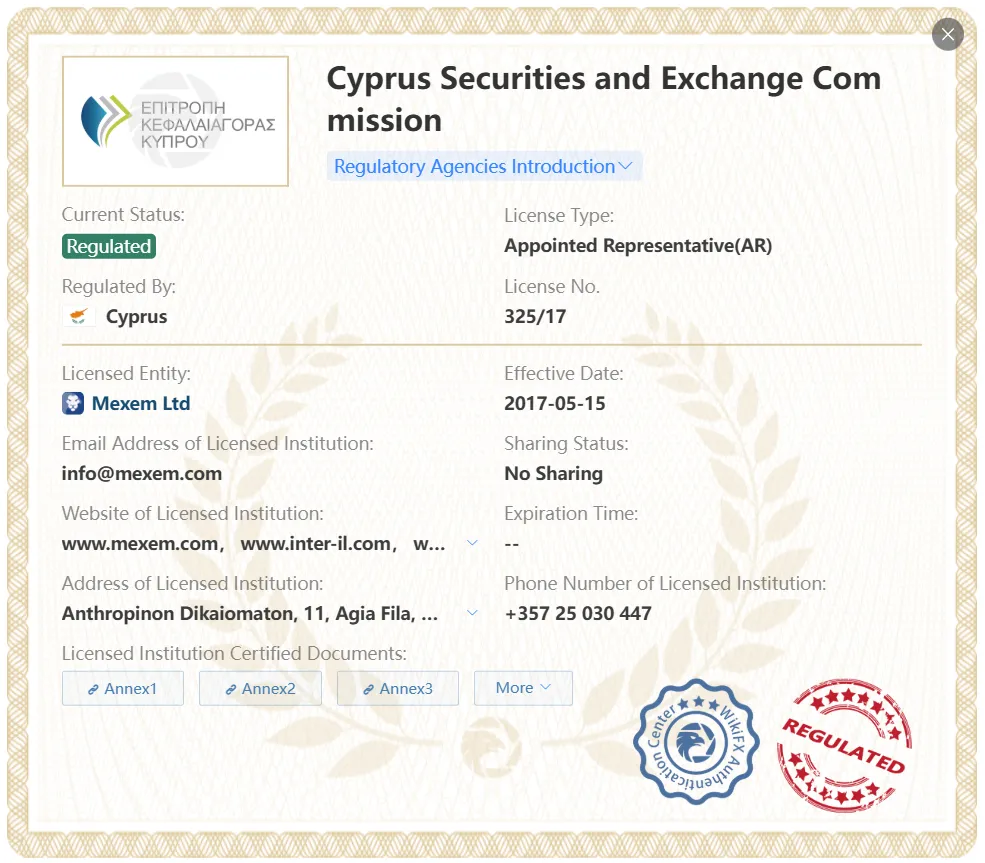Viewport: 985px width, 863px height.
Task: Close the license certificate popup
Action: tap(947, 34)
